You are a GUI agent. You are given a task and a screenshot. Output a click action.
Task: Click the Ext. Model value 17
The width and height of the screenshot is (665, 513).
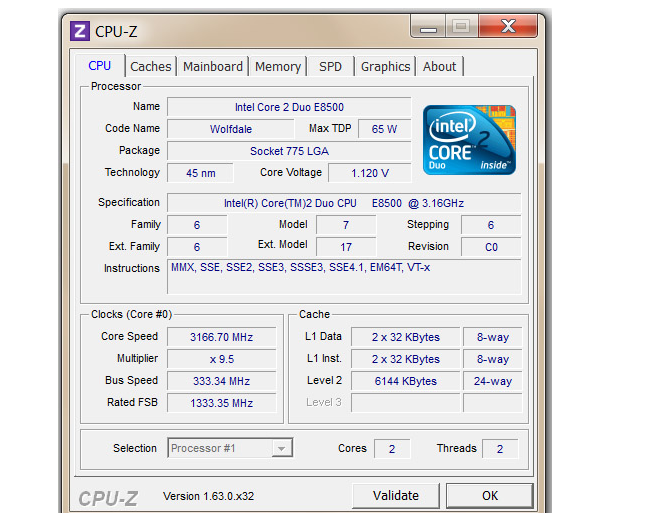click(x=346, y=247)
